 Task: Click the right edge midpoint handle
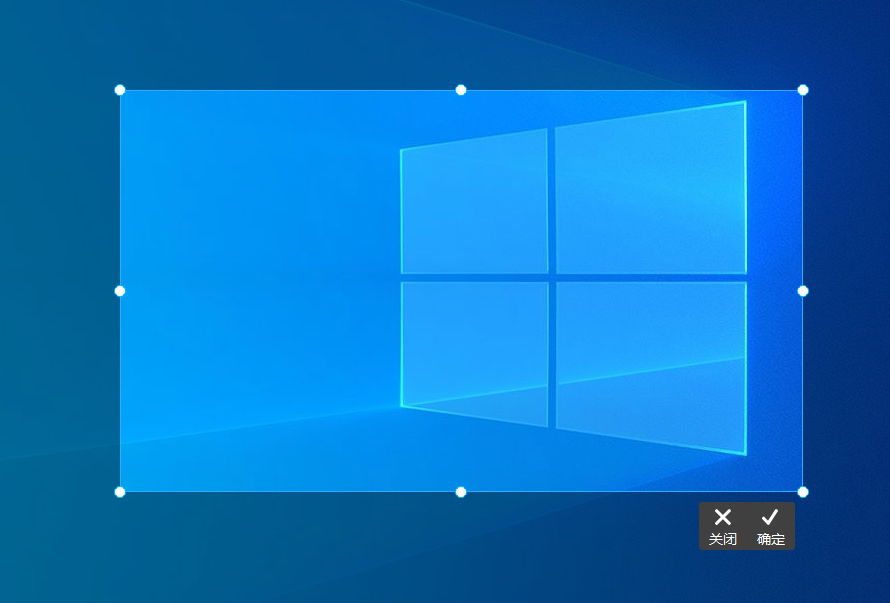(x=803, y=291)
